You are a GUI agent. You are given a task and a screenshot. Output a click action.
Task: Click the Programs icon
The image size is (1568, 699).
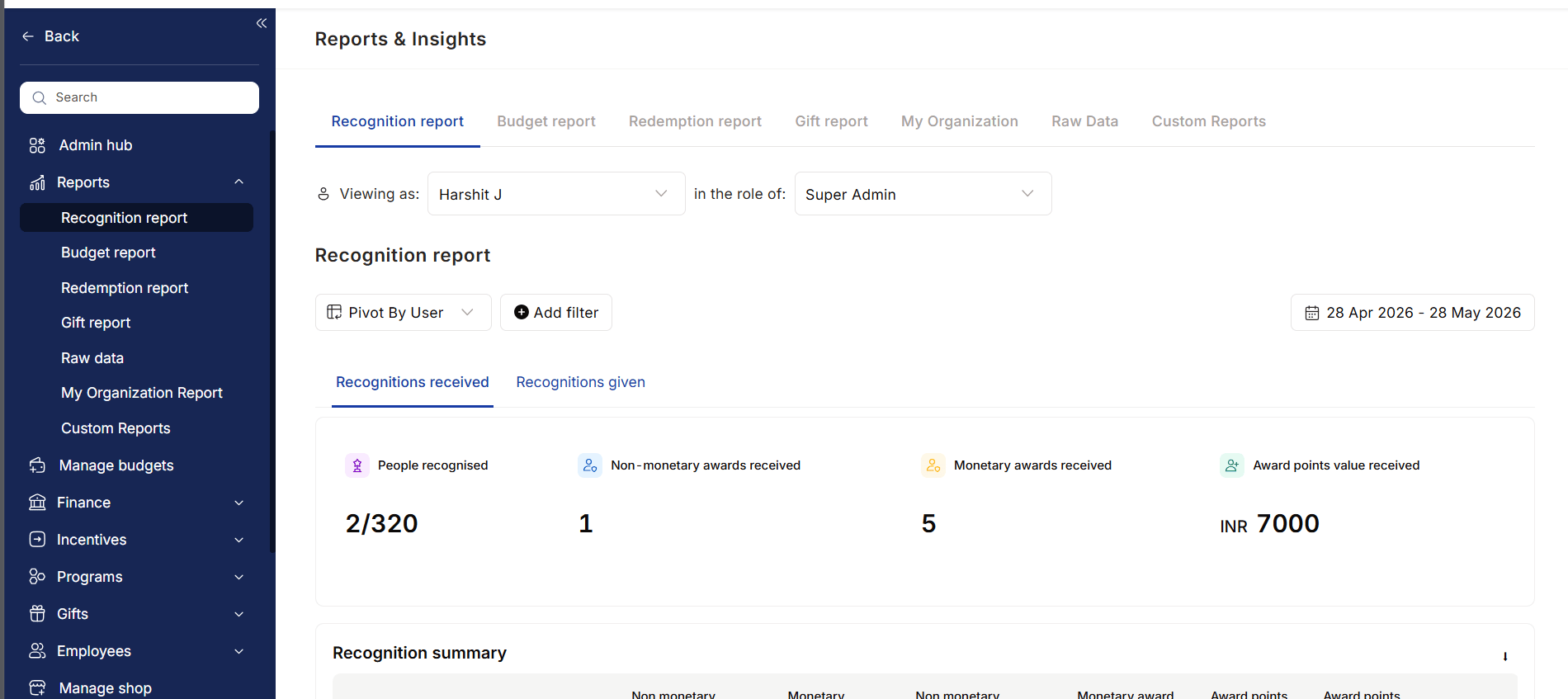[x=37, y=577]
